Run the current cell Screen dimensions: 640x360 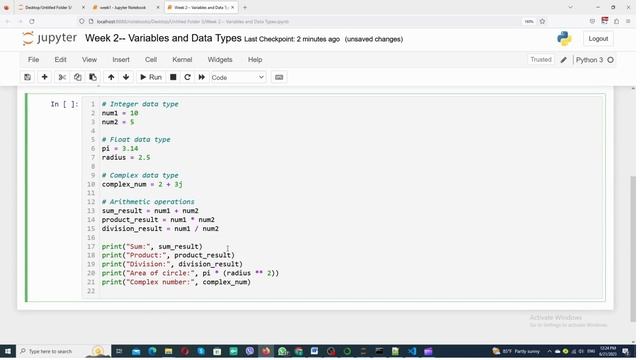pos(151,77)
